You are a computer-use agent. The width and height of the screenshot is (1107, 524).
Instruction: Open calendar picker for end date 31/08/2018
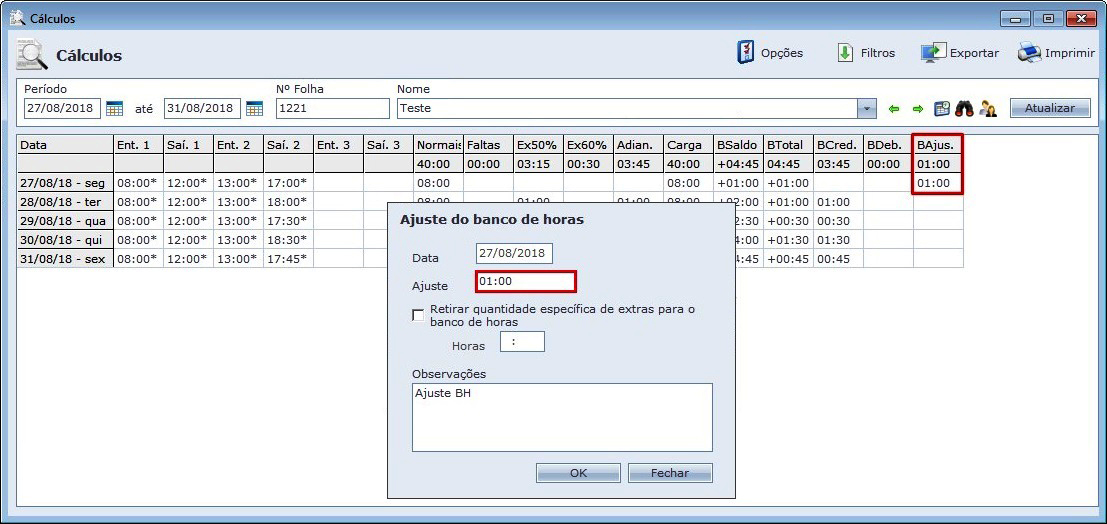click(x=254, y=108)
